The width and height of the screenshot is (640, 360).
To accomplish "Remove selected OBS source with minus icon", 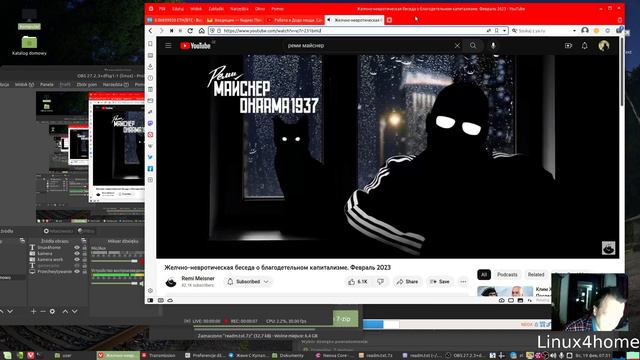I will pyautogui.click(x=42, y=311).
